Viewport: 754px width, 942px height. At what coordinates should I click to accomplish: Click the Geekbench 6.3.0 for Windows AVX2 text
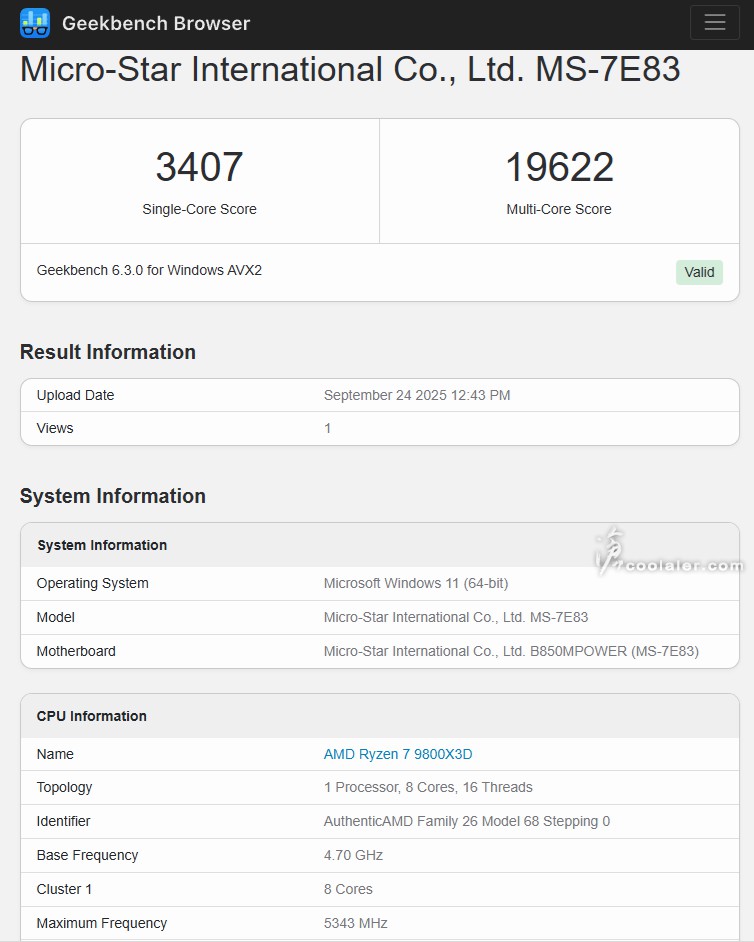coord(149,270)
